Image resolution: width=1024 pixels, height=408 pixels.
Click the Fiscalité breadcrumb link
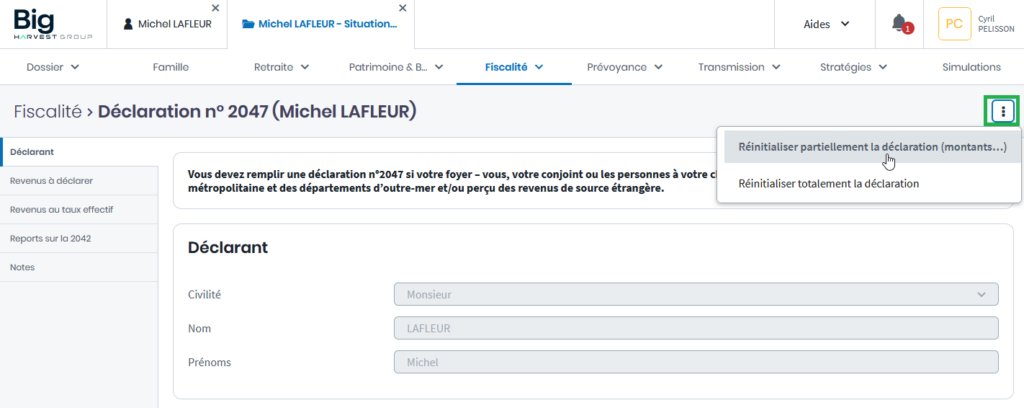[x=47, y=112]
